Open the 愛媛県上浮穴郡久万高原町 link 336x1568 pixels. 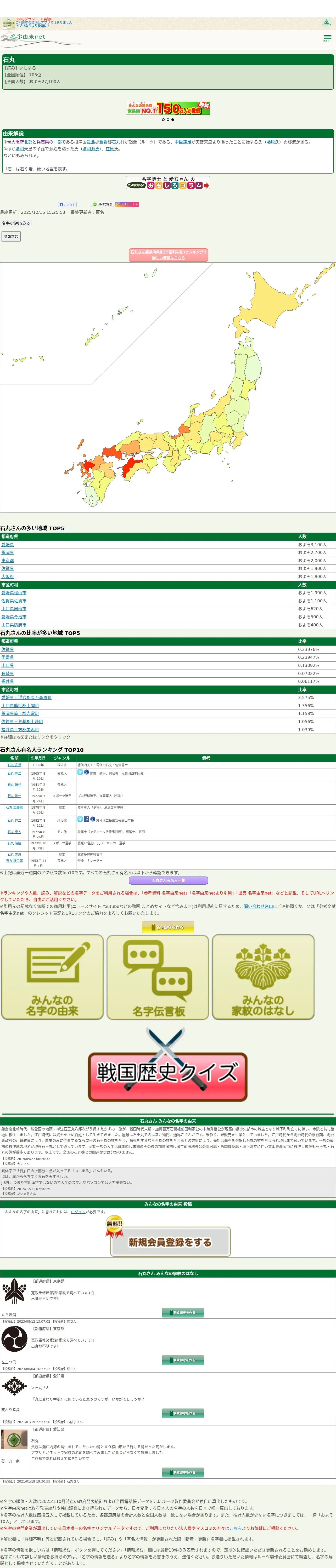coord(26,697)
